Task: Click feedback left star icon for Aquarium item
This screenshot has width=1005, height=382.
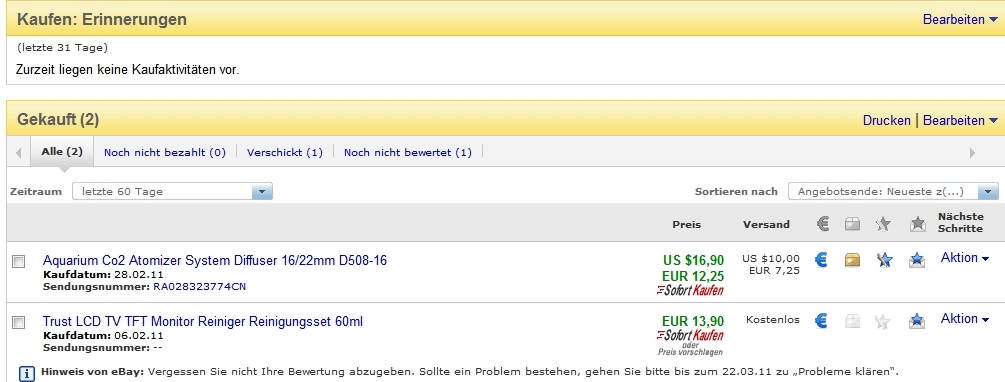Action: pyautogui.click(x=885, y=260)
